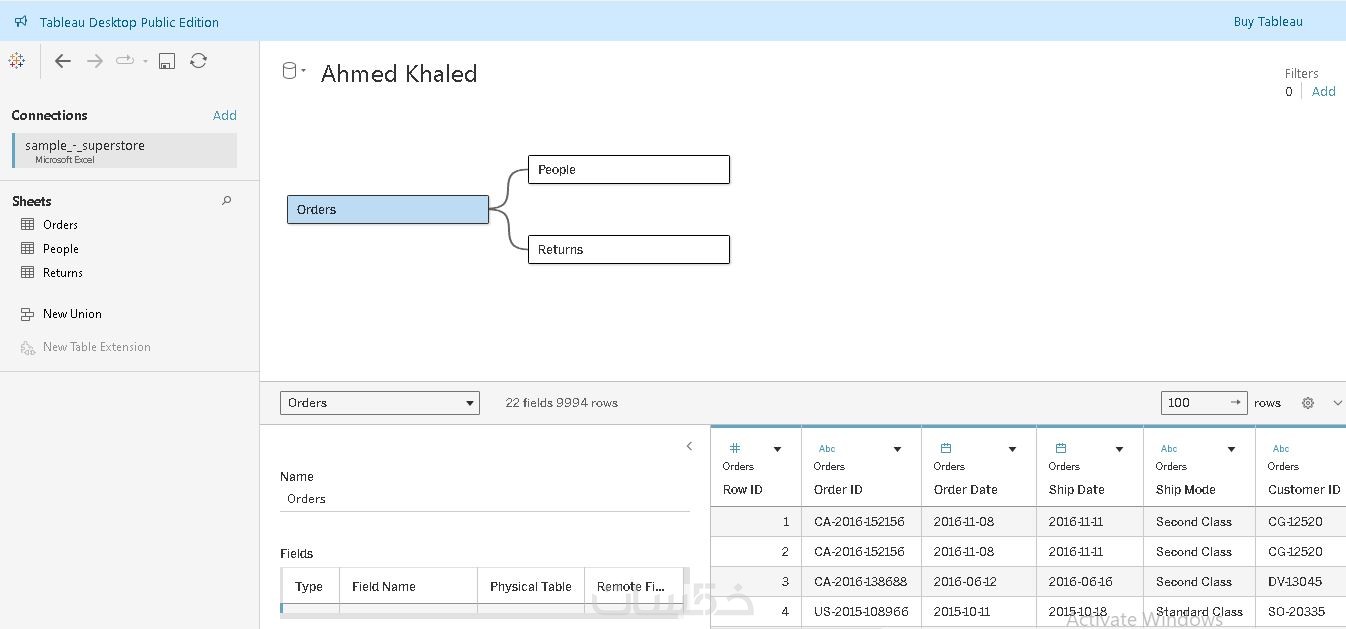Open the Row ID column dropdown arrow
This screenshot has height=629, width=1346.
click(x=777, y=450)
